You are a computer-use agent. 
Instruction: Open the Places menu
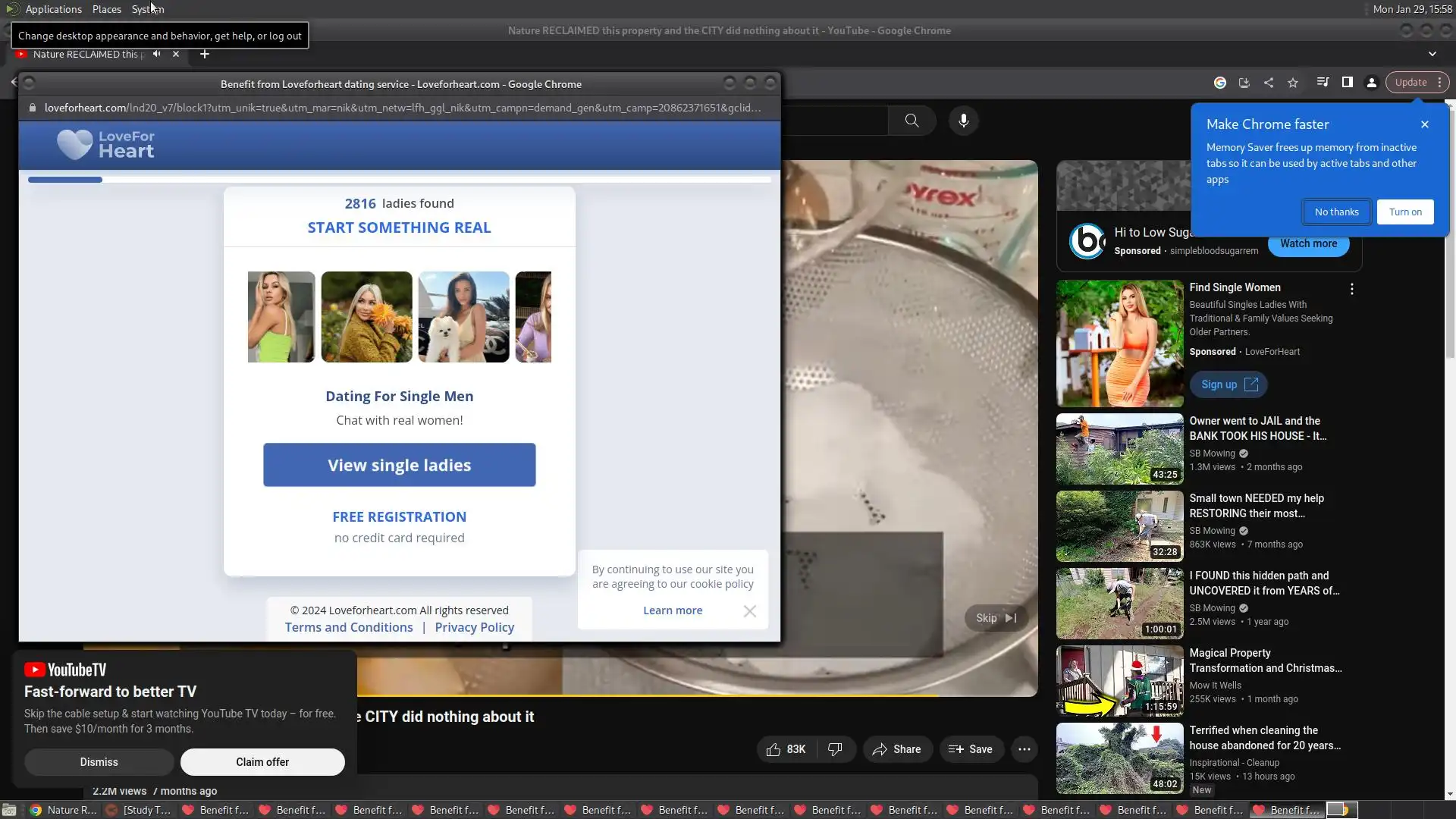point(107,9)
